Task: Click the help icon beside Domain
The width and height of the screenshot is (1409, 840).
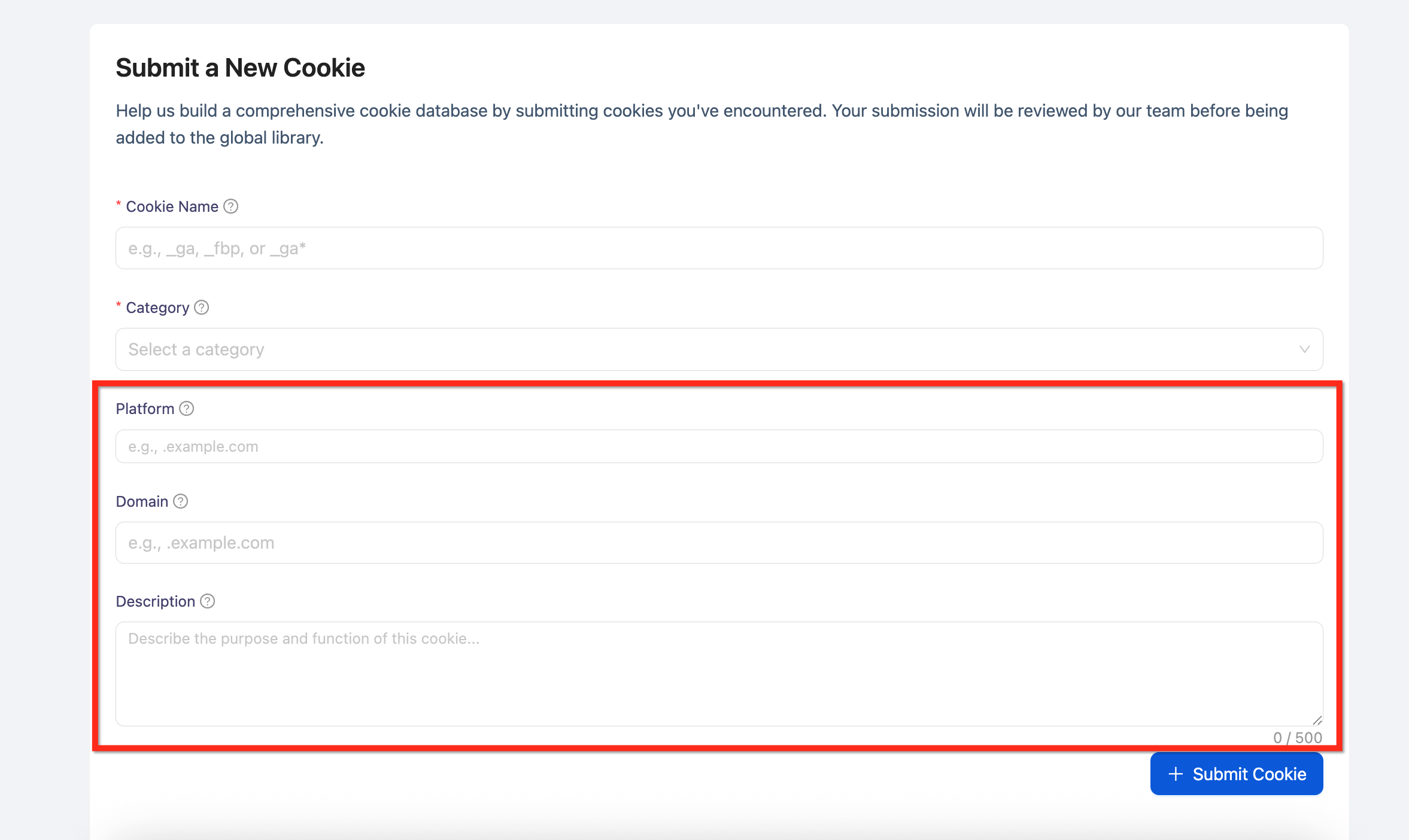Action: pos(181,501)
